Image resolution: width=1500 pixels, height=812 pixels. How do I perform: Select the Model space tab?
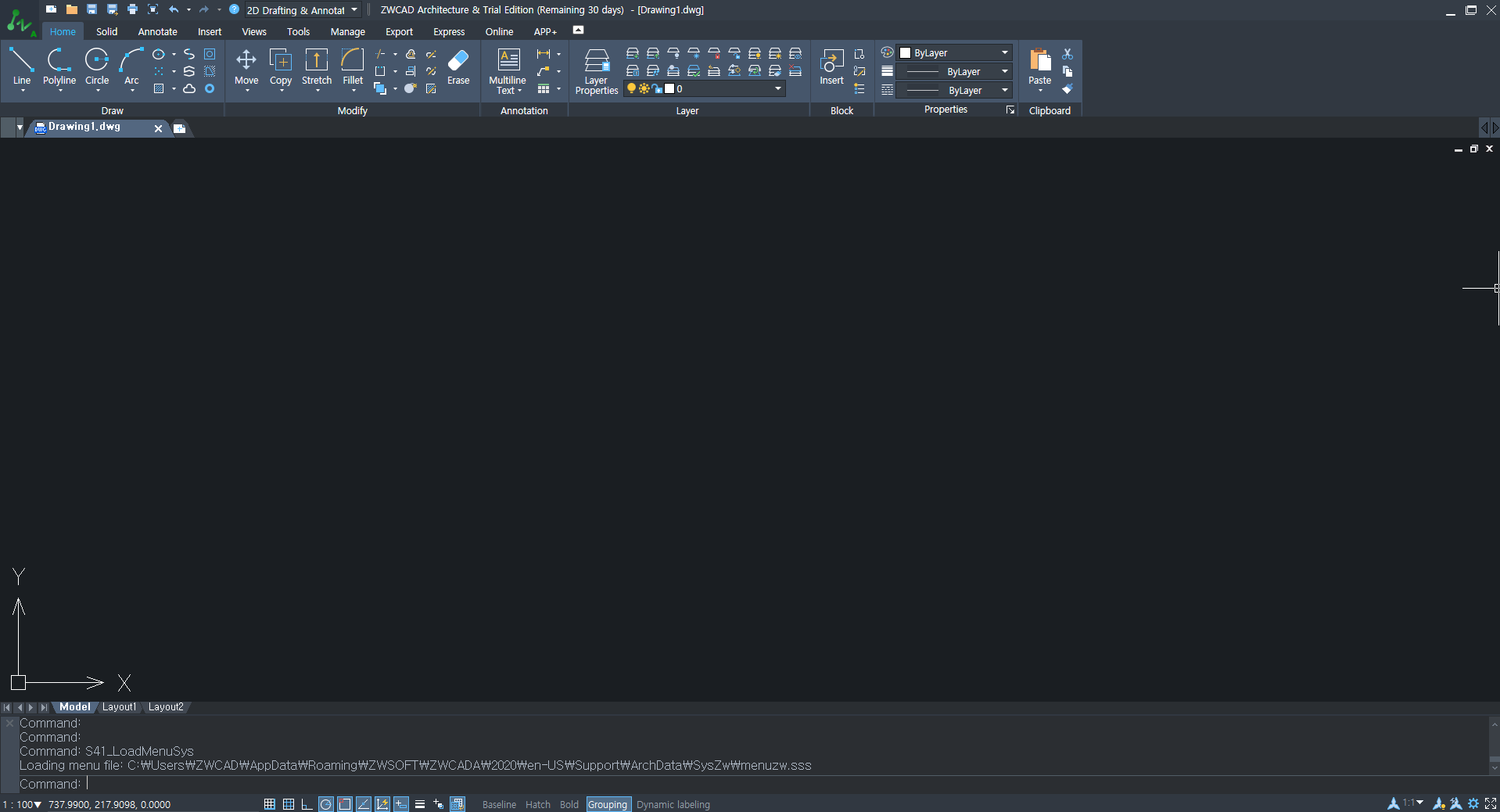click(x=75, y=707)
